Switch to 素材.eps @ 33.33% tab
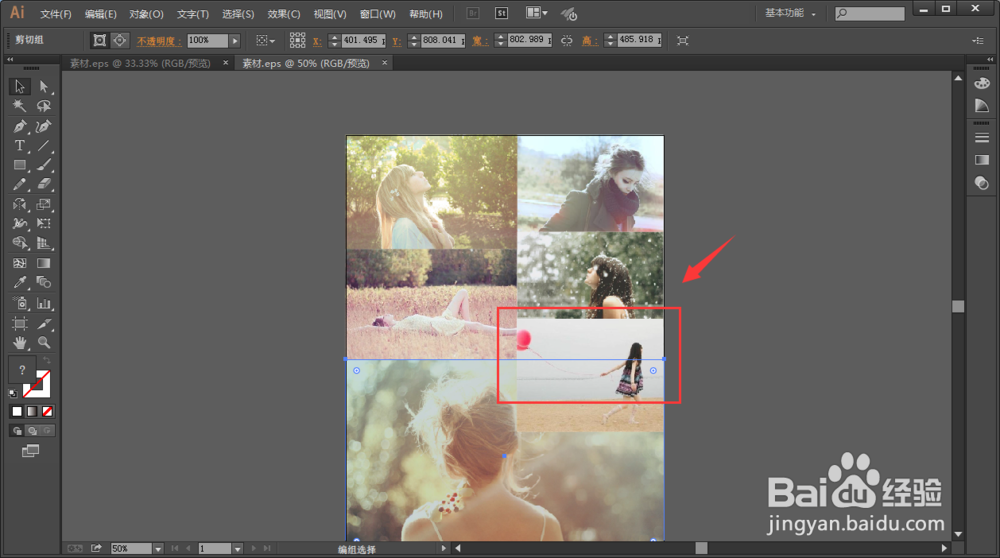This screenshot has height=558, width=1000. (x=140, y=63)
